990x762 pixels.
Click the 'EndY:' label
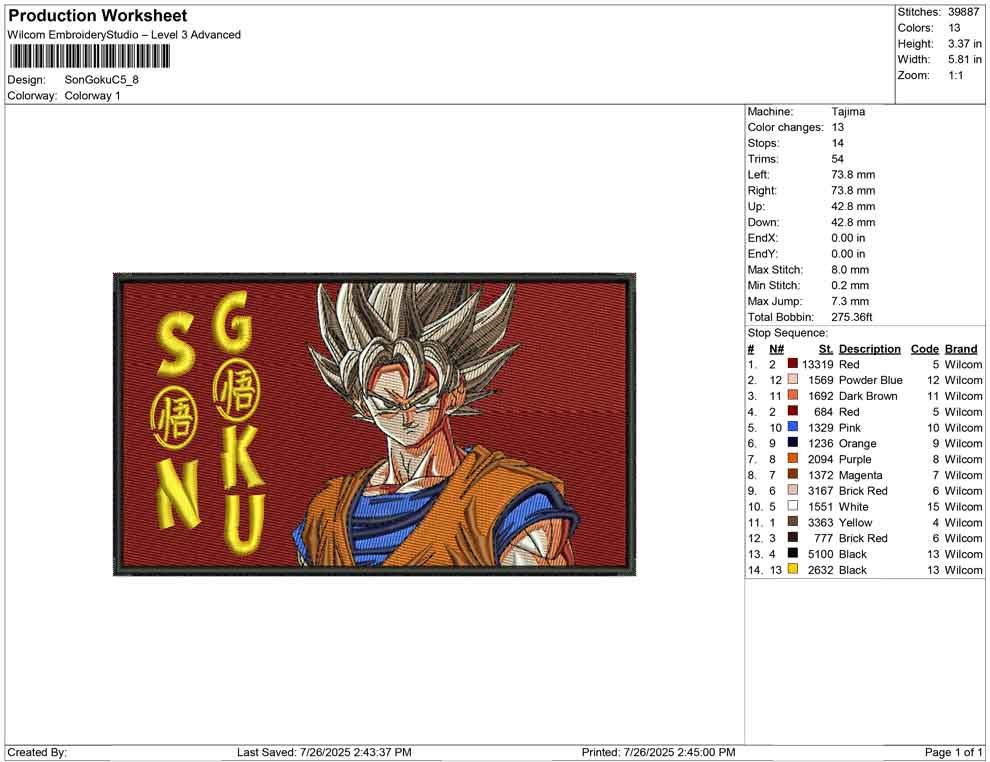click(x=763, y=254)
